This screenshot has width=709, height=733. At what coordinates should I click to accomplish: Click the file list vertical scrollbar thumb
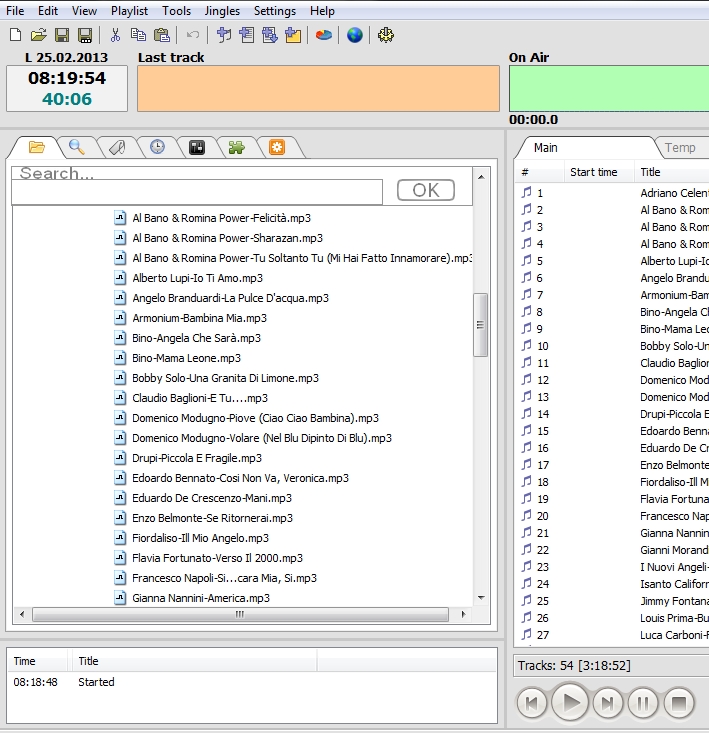click(480, 325)
